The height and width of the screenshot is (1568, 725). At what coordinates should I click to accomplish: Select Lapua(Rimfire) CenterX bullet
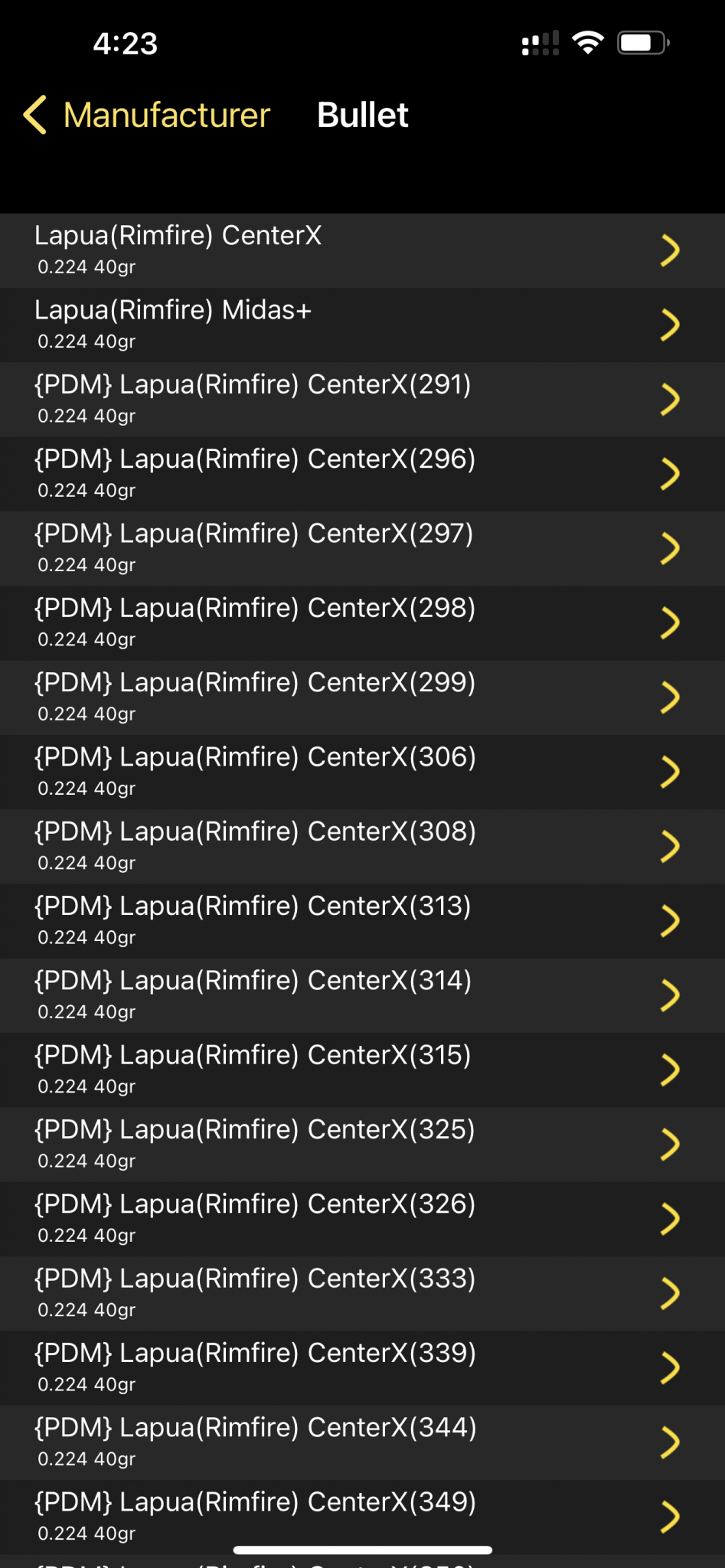point(178,250)
